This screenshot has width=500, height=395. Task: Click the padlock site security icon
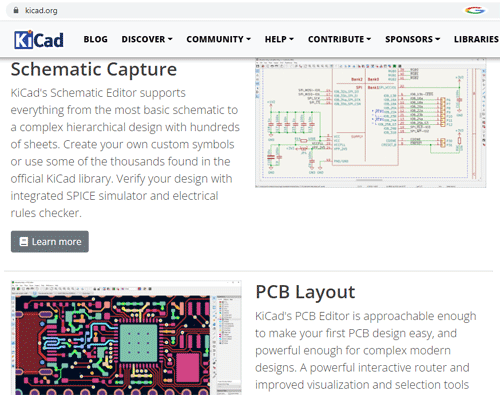tap(16, 10)
